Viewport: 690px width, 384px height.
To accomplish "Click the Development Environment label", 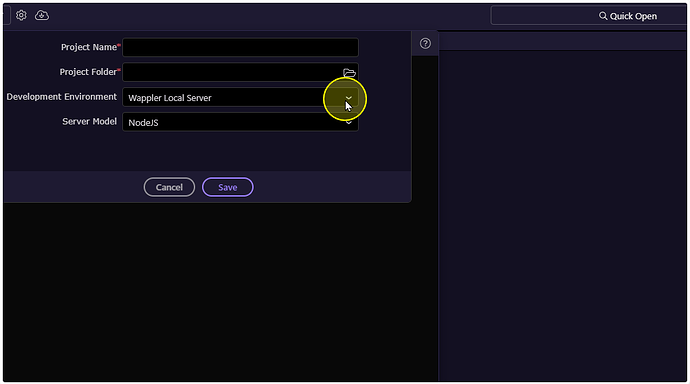I will point(62,97).
